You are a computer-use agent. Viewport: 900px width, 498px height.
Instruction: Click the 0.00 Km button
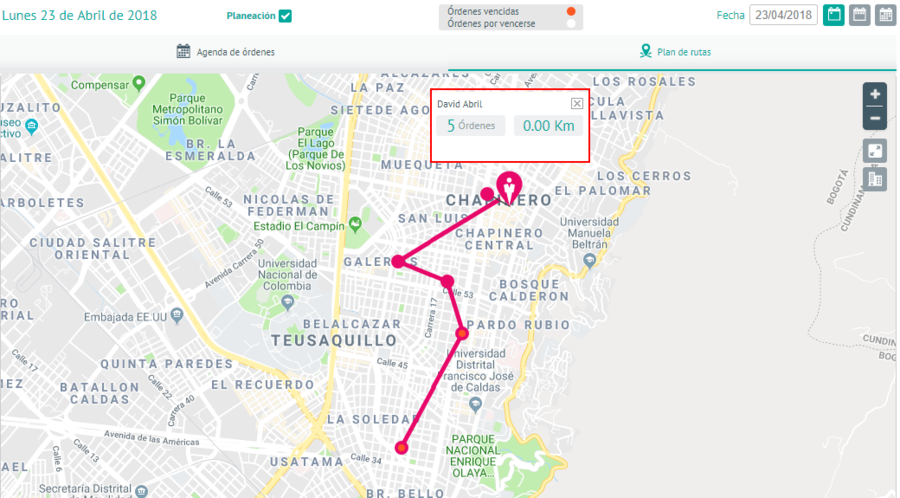click(x=548, y=126)
